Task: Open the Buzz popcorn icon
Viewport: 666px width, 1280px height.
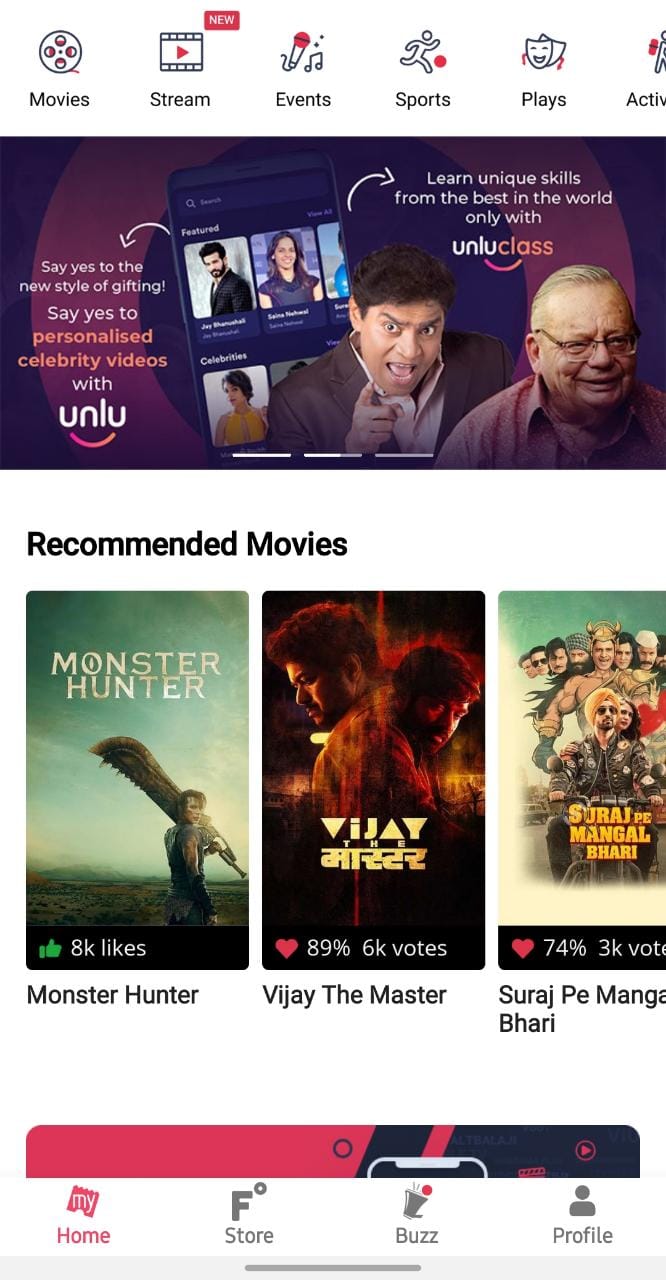Action: pos(416,1202)
